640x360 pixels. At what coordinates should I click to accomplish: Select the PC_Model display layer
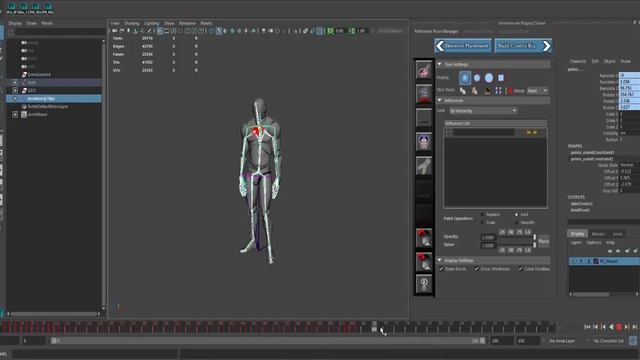click(x=604, y=261)
